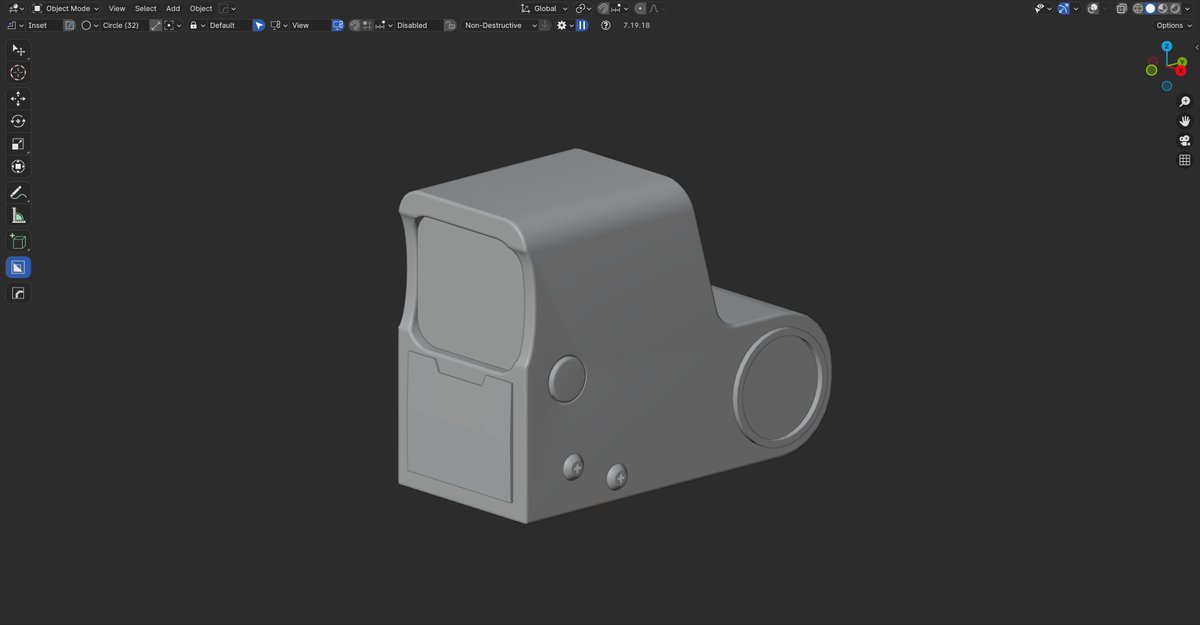
Task: Open the gear settings dropdown
Action: [x=564, y=25]
